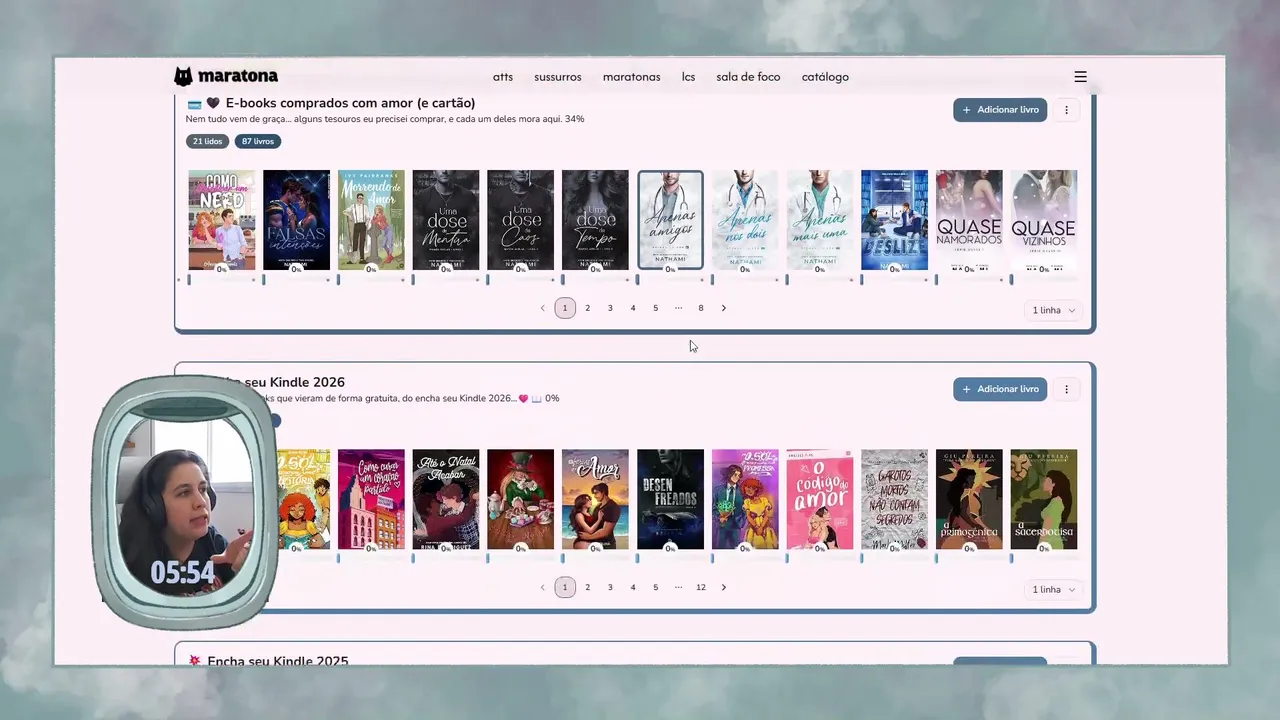Click the Encha seu Kindle 2025 heading
Screen dimensions: 1280x720
pos(278,661)
